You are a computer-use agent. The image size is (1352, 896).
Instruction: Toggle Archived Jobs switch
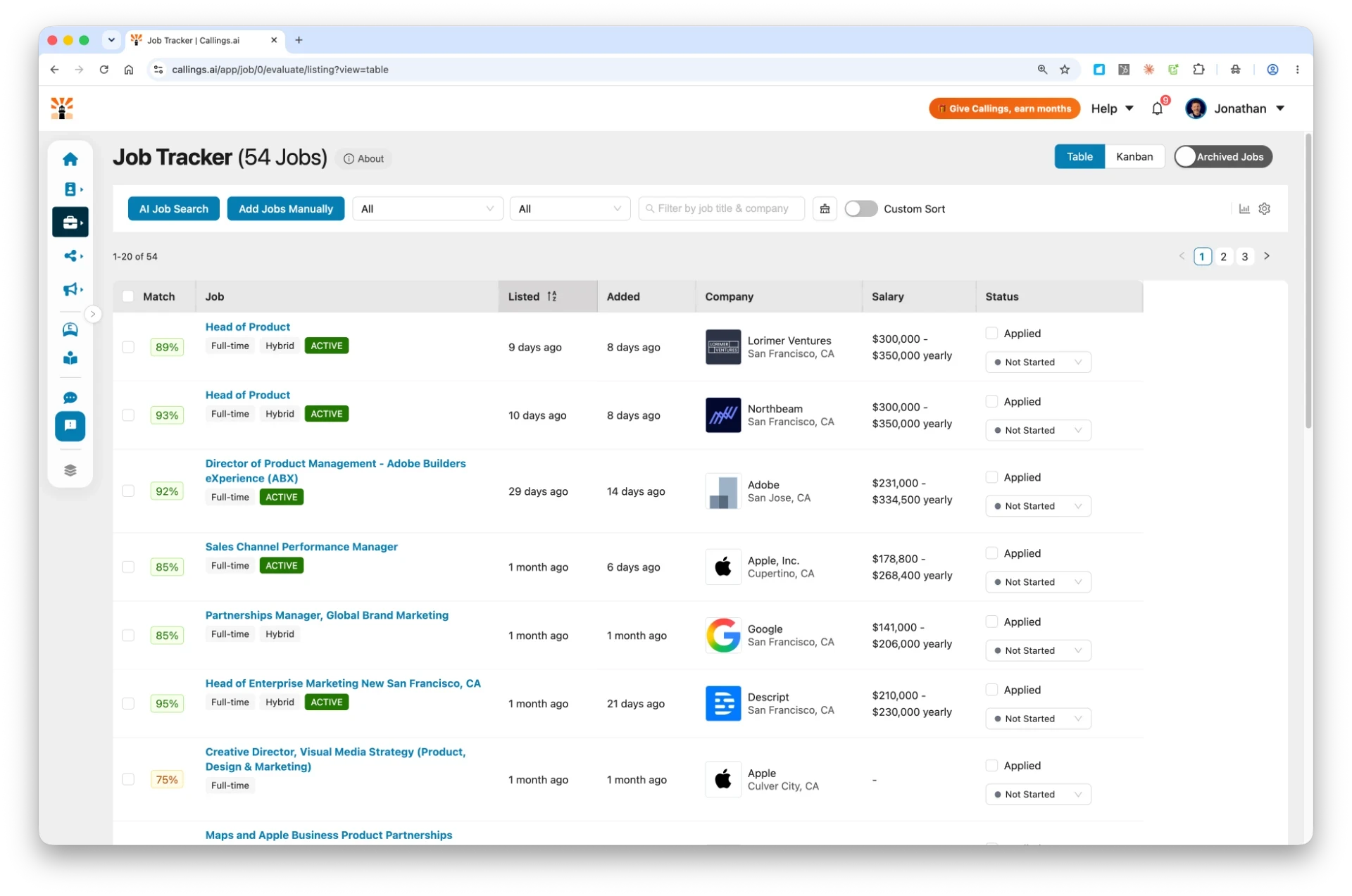(1223, 157)
